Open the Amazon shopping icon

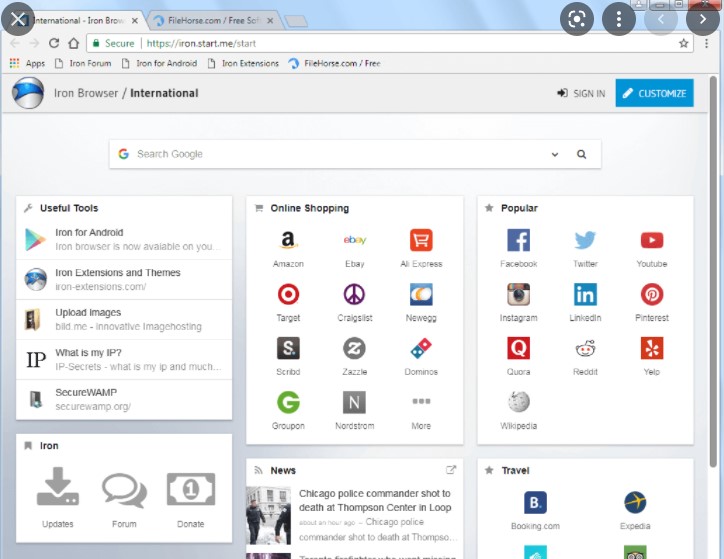pyautogui.click(x=288, y=240)
